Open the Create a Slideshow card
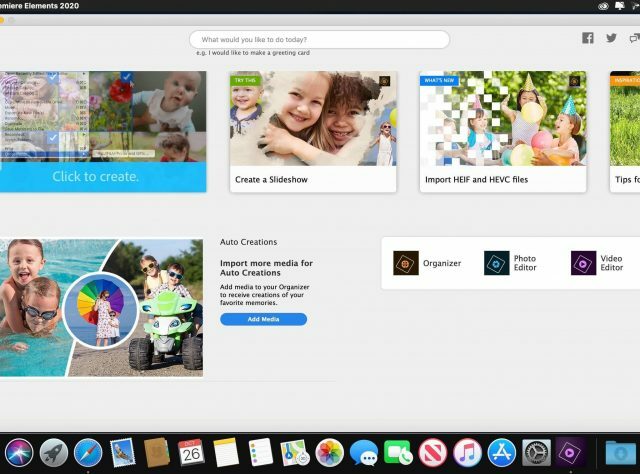The height and width of the screenshot is (474, 640). click(x=313, y=131)
